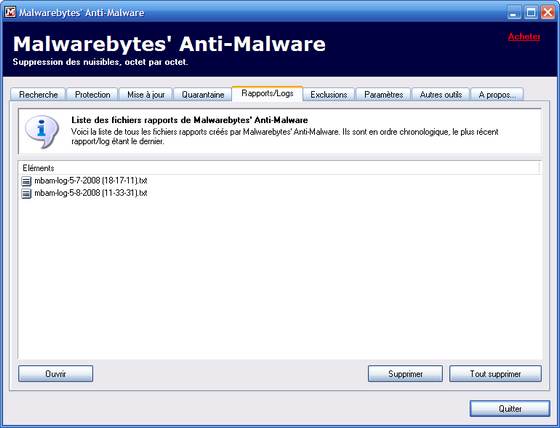
Task: Click the Malwarebytes title bar app icon
Action: [10, 12]
